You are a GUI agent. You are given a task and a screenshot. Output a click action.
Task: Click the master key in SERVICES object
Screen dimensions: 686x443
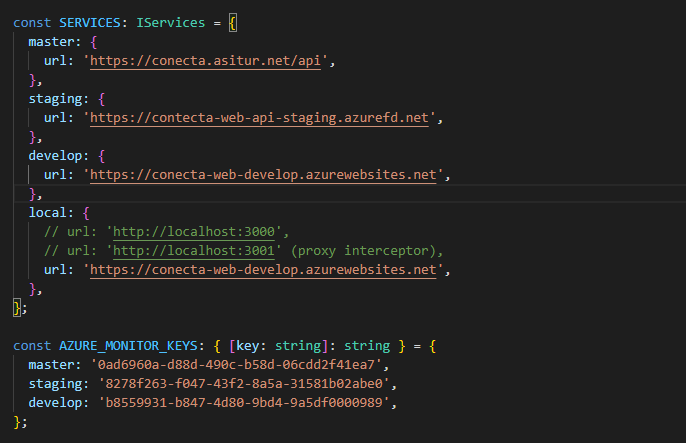51,42
